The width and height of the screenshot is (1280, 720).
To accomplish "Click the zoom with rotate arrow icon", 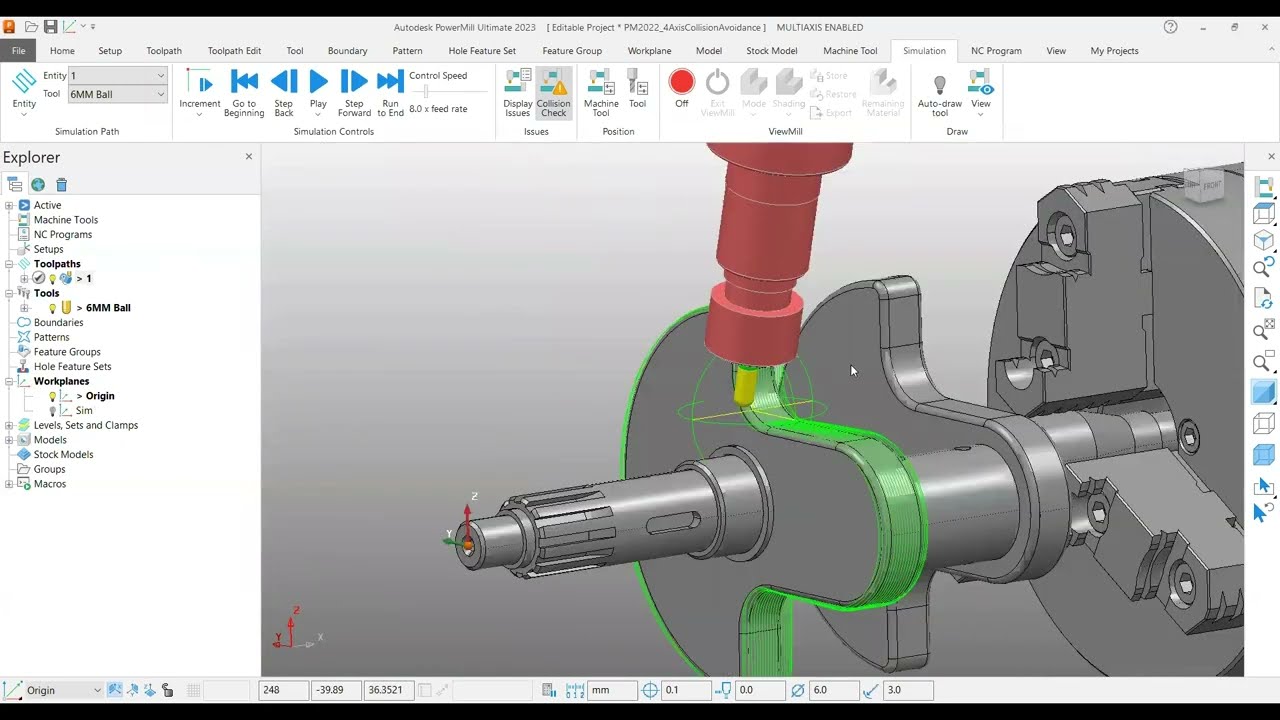I will pyautogui.click(x=1264, y=268).
